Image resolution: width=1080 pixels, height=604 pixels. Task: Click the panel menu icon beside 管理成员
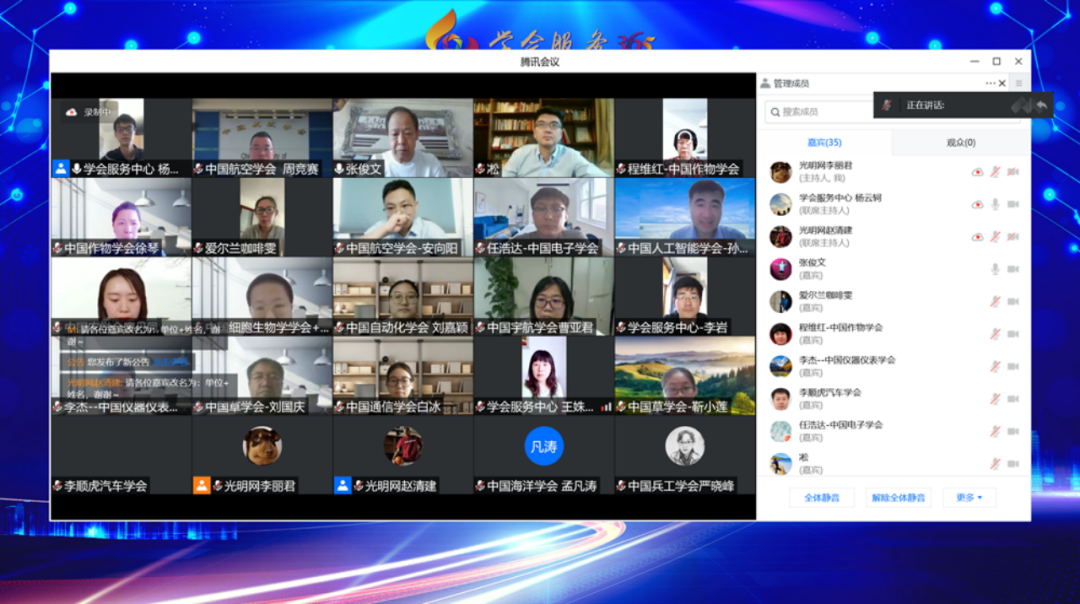(x=1019, y=83)
